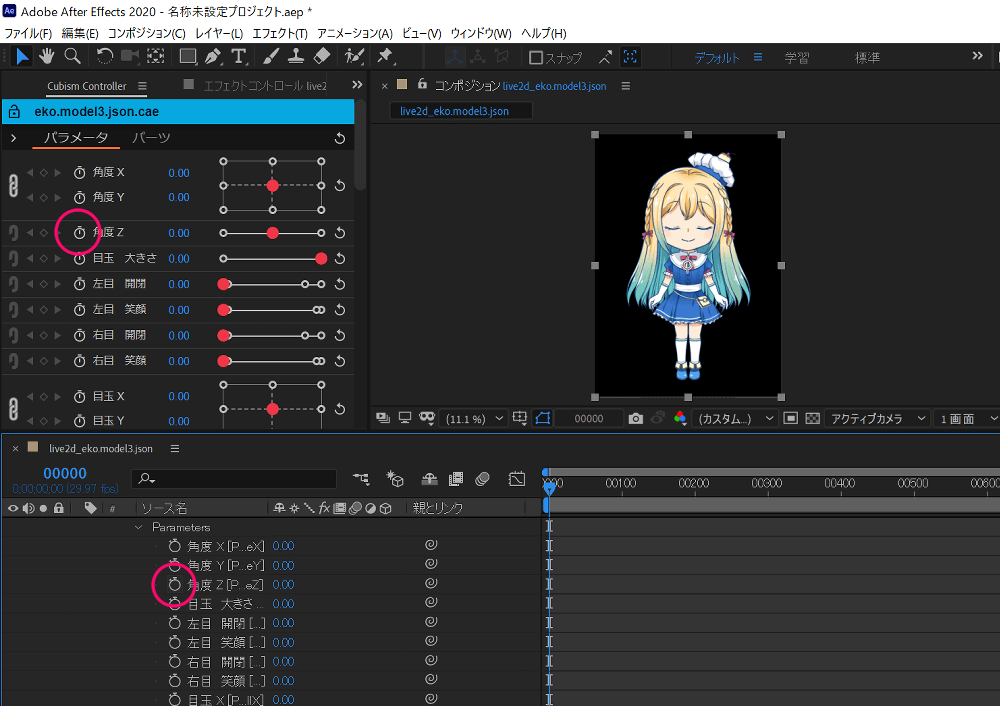Collapse the Parameters group in timeline
The image size is (1000, 706).
pyautogui.click(x=138, y=527)
